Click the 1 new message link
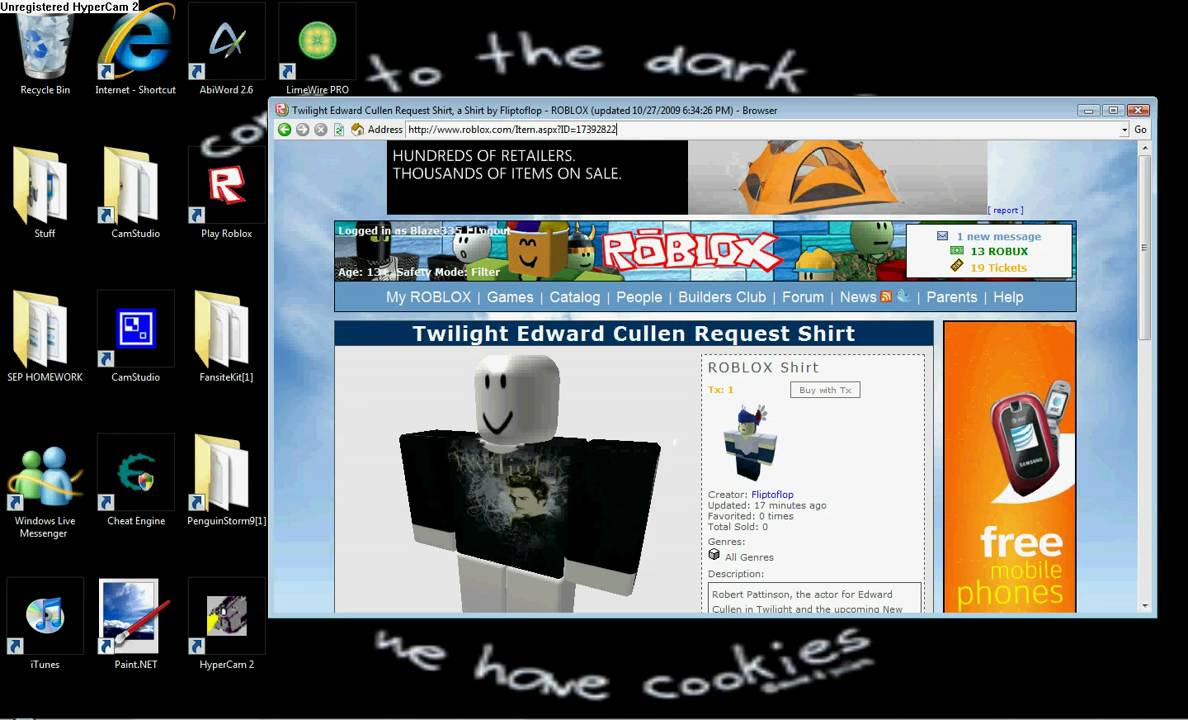This screenshot has height=720, width=1188. 999,236
